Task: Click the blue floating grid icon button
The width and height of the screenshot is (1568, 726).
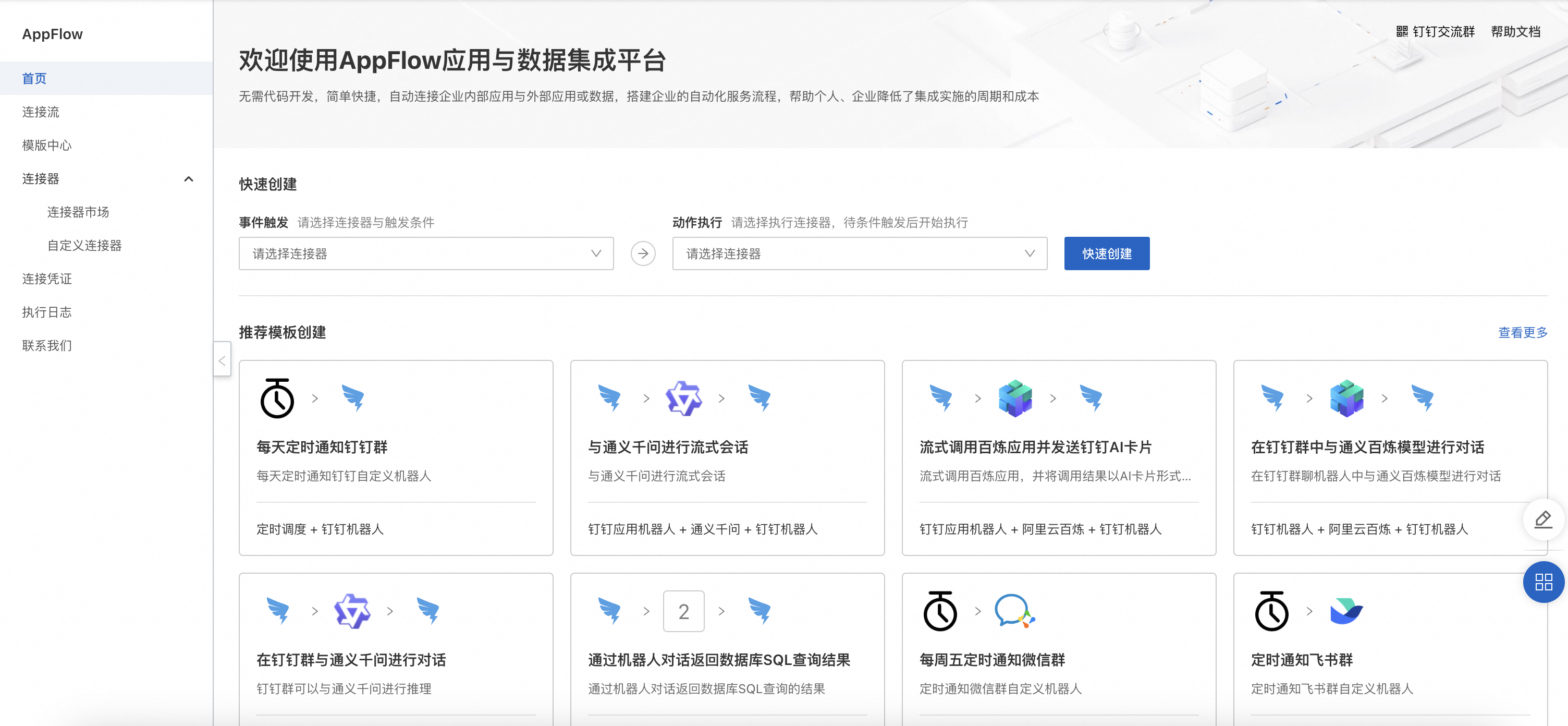Action: [1543, 582]
